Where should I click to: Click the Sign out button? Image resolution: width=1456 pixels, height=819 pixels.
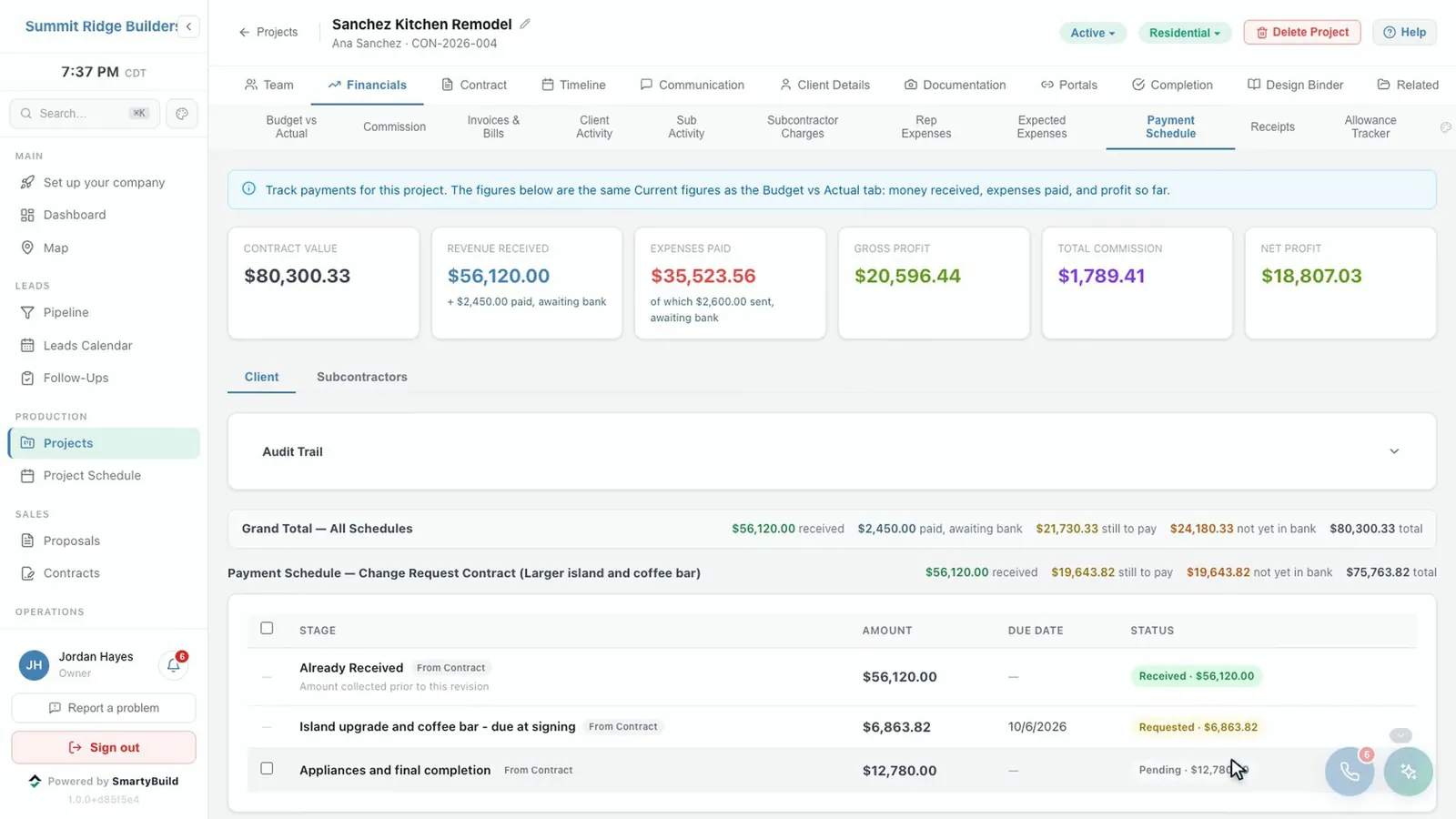coord(104,747)
